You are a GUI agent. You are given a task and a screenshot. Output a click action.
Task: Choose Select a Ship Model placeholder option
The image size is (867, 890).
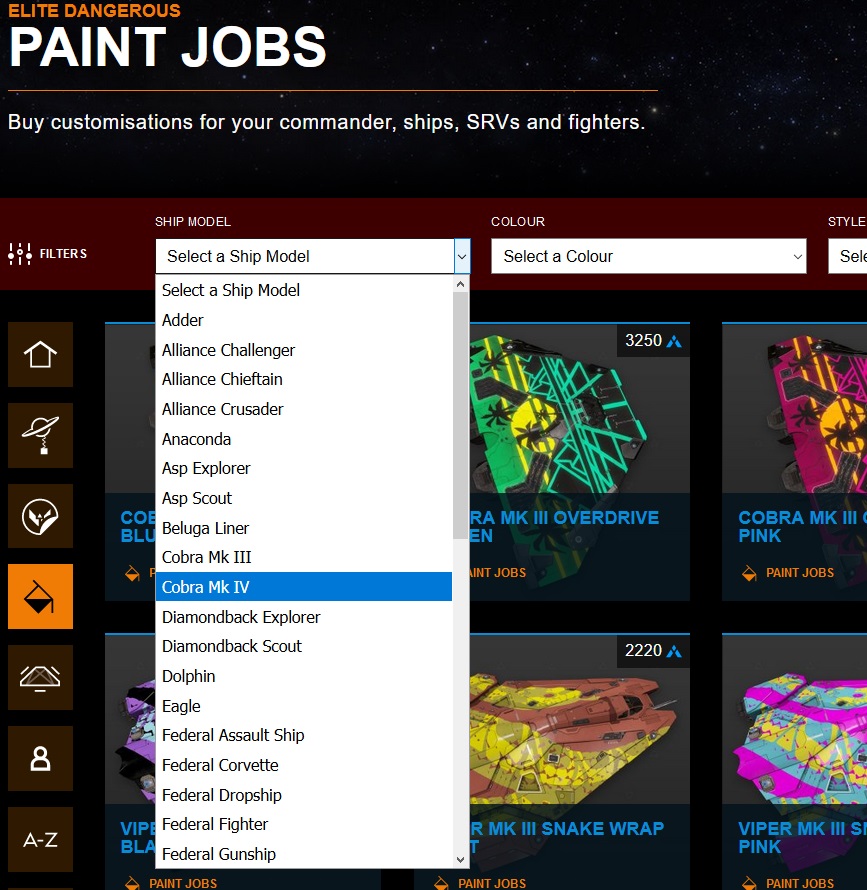[x=304, y=291]
